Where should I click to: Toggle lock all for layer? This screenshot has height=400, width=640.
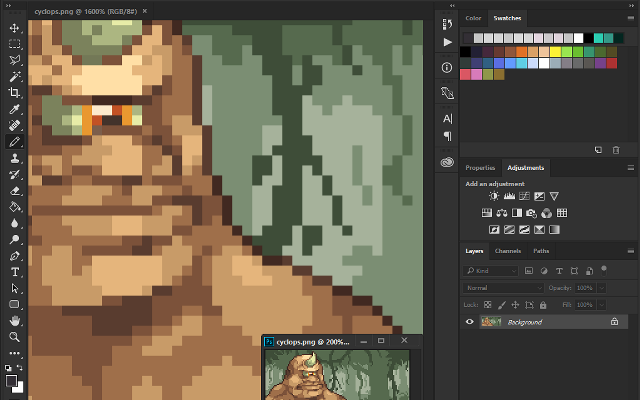click(x=543, y=305)
